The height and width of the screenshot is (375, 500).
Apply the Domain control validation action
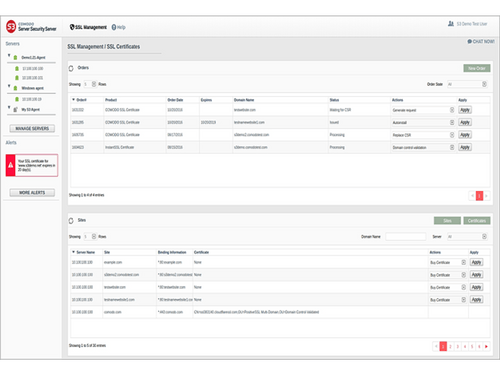pyautogui.click(x=465, y=147)
